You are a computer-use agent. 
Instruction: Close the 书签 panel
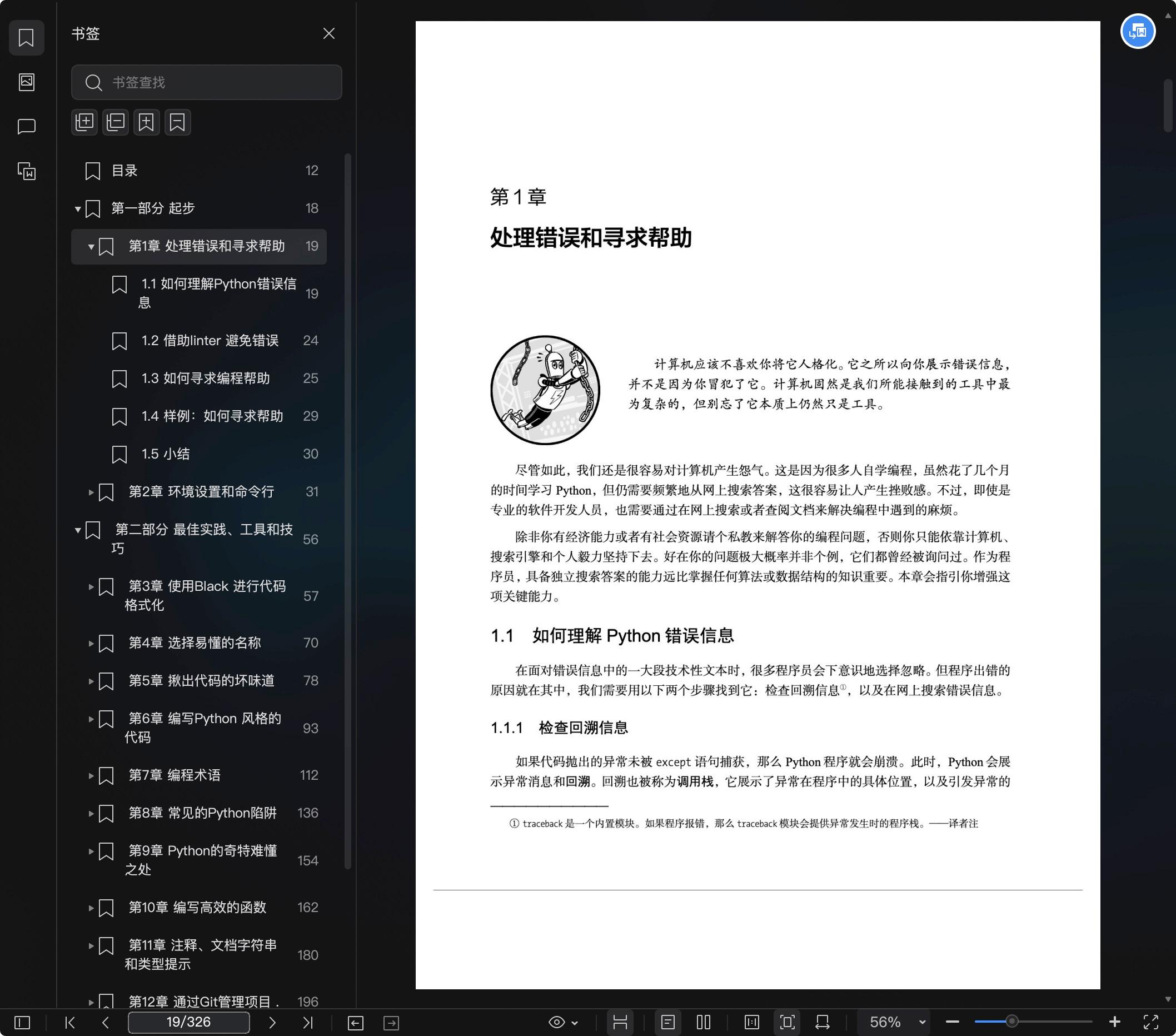328,33
